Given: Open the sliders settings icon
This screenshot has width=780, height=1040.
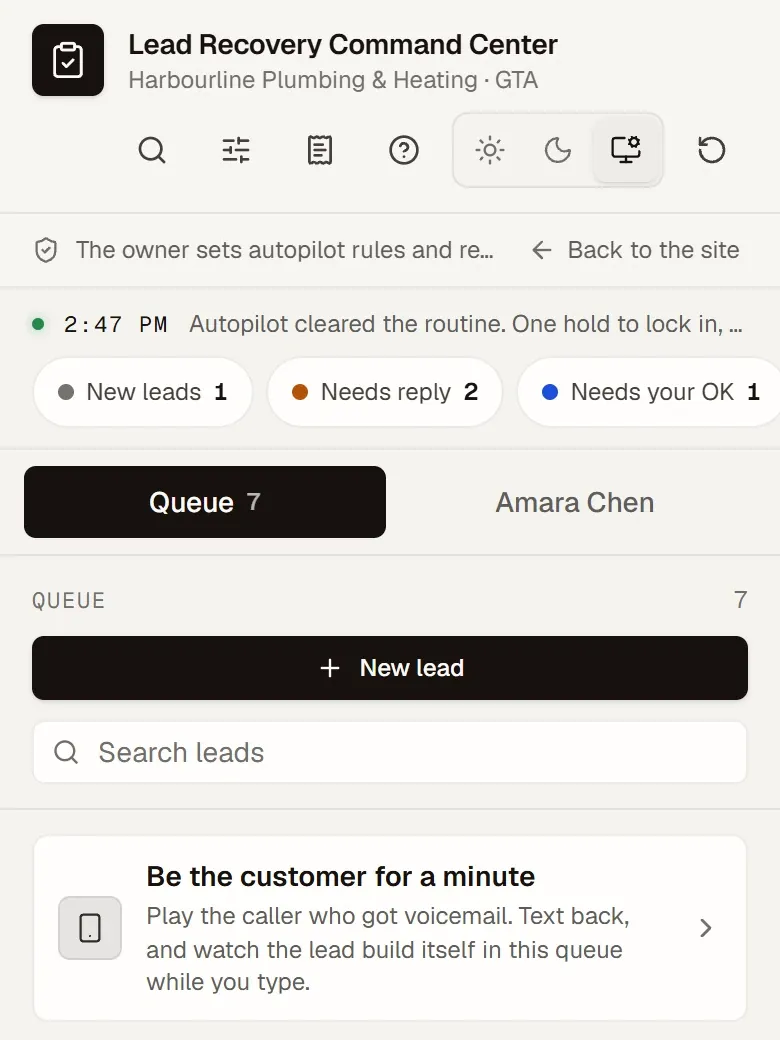Looking at the screenshot, I should (x=235, y=150).
